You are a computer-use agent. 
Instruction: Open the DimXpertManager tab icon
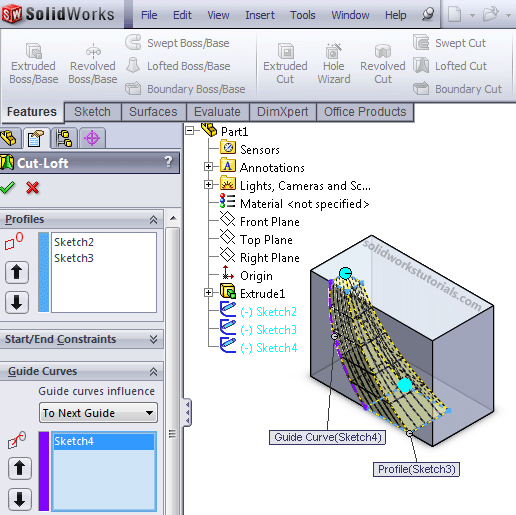[92, 138]
